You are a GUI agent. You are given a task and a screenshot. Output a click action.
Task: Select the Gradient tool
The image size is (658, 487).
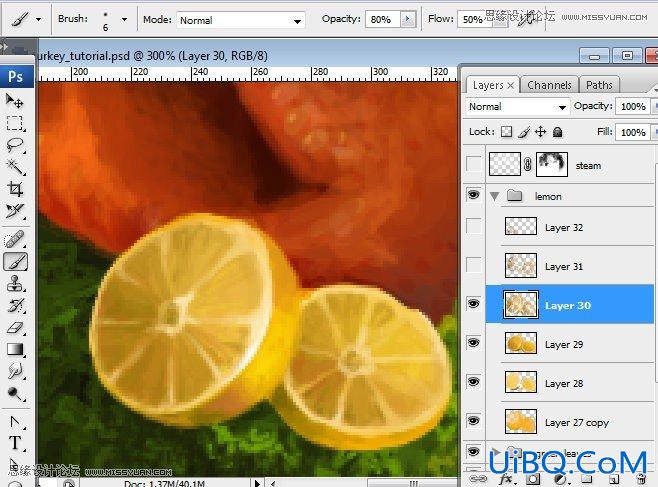coord(15,349)
